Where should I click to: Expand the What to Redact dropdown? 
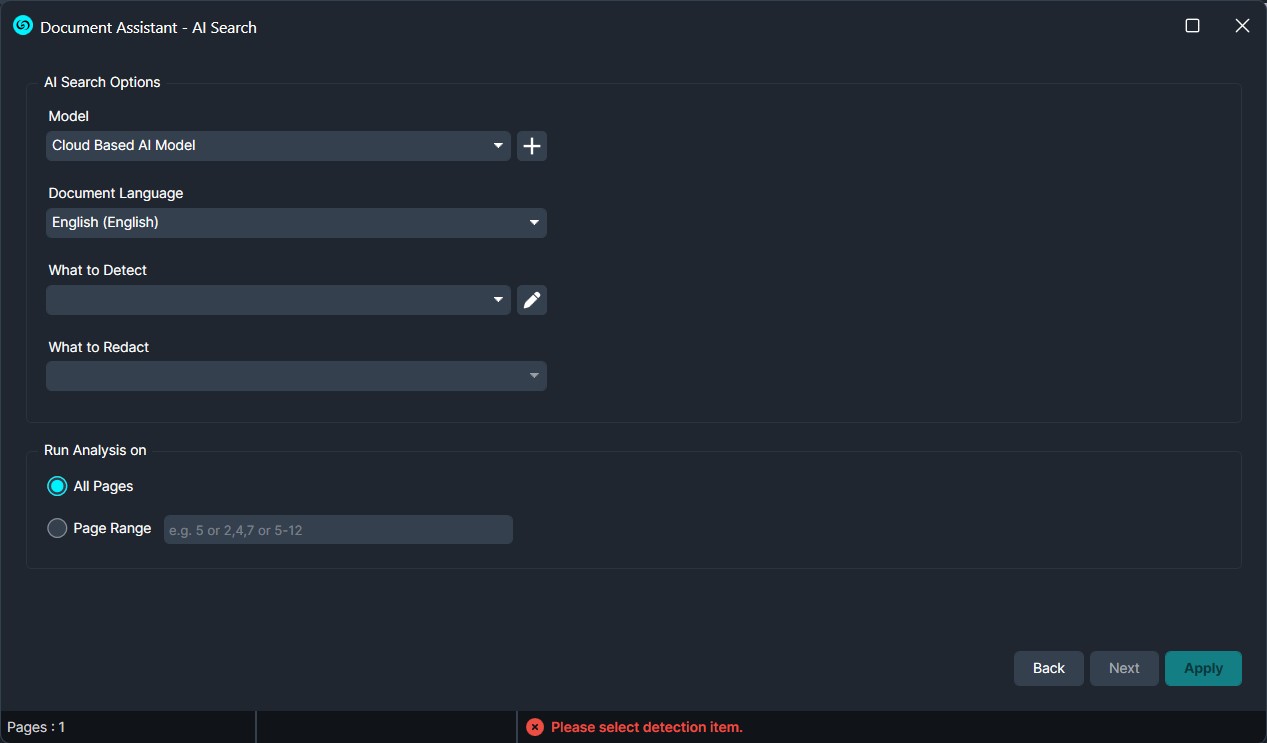coord(296,376)
